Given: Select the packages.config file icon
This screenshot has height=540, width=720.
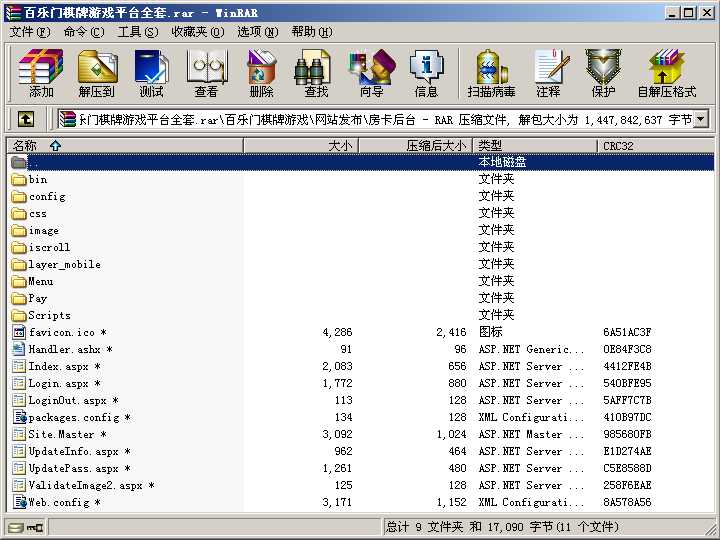Looking at the screenshot, I should point(20,417).
